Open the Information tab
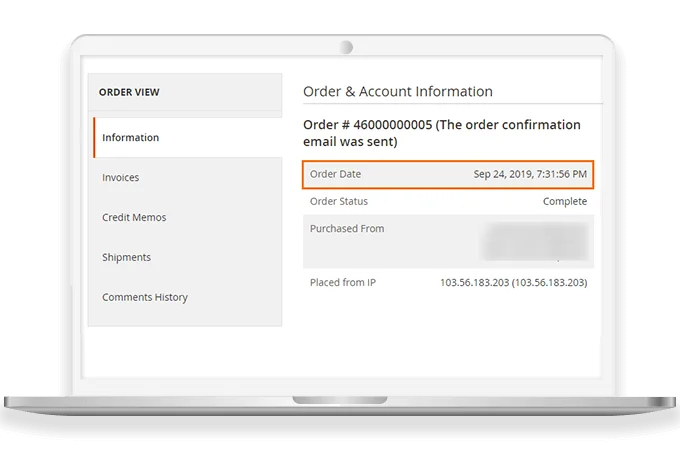680x450 pixels. [x=131, y=138]
